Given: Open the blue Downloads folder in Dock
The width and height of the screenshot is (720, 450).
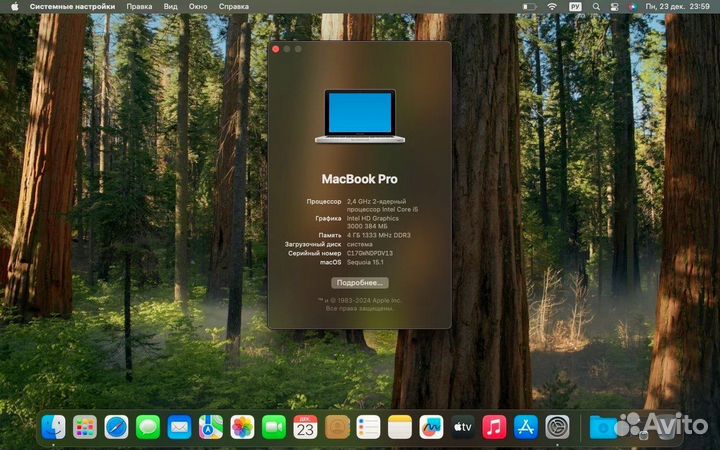Looking at the screenshot, I should point(602,428).
